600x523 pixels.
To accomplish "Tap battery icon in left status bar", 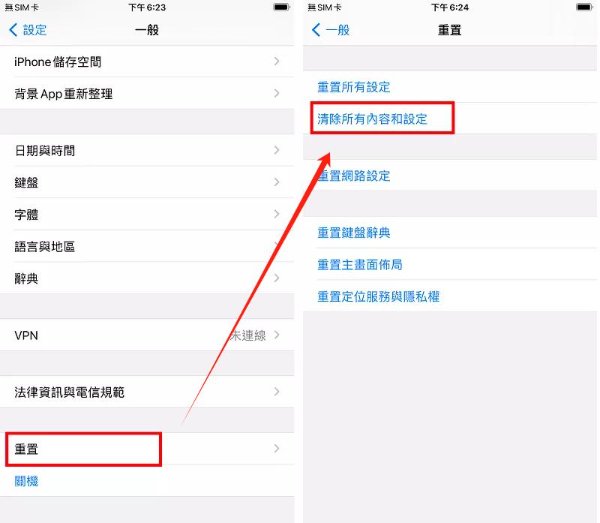I will (282, 7).
